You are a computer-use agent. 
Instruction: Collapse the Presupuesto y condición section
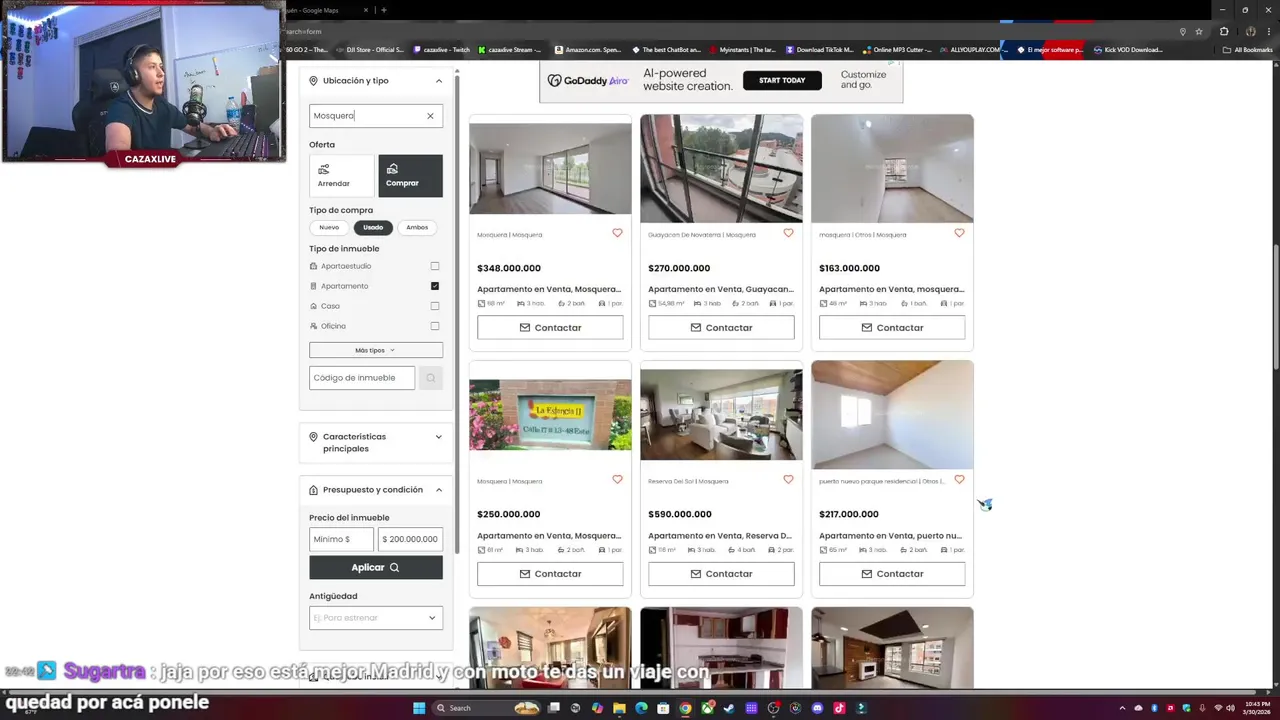click(x=438, y=490)
